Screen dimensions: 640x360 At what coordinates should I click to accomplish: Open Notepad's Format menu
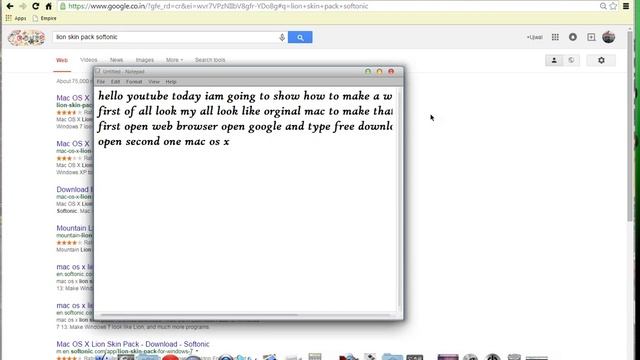[134, 82]
